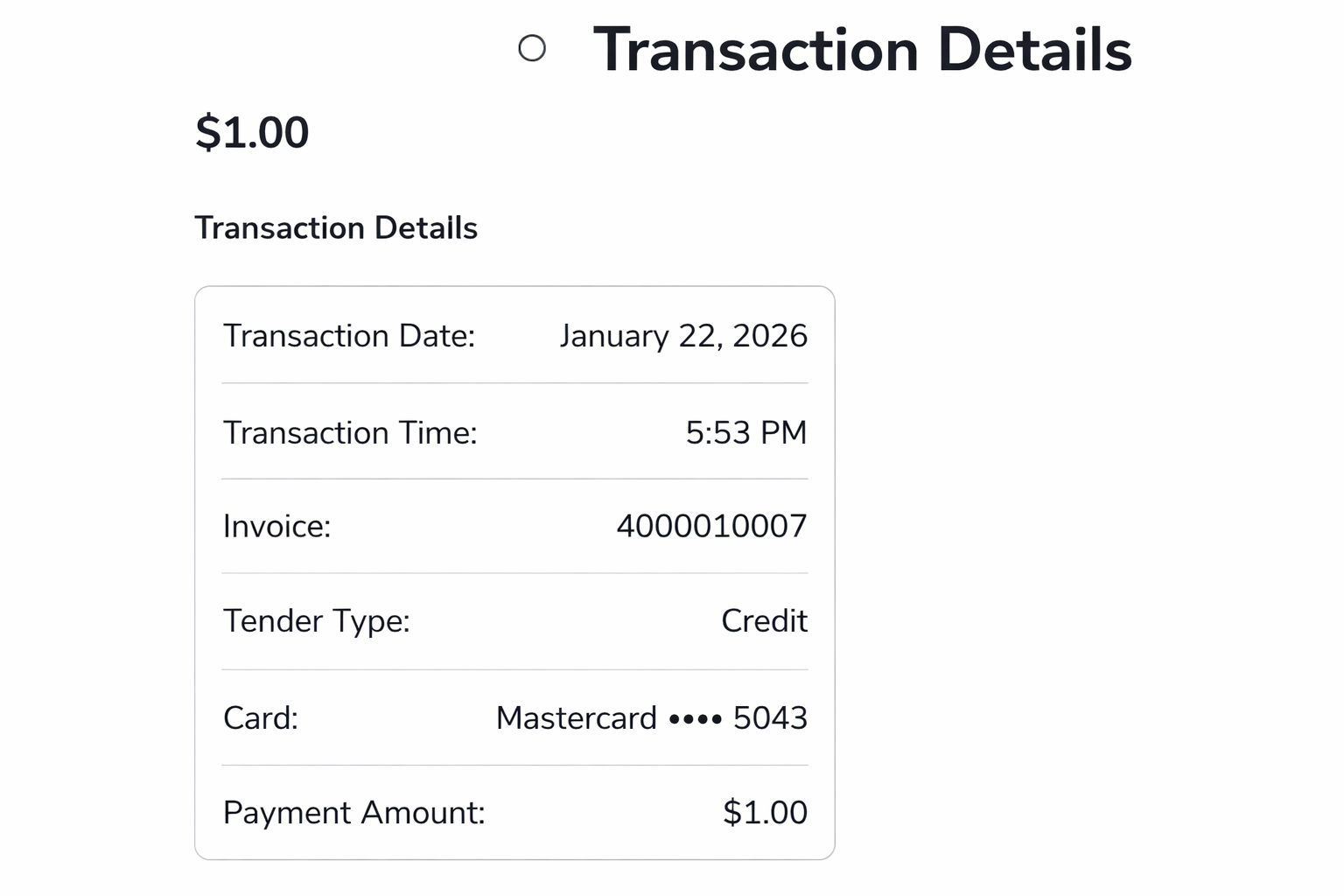Click the smaller Transaction Details section subheading
The height and width of the screenshot is (896, 1344).
[336, 228]
